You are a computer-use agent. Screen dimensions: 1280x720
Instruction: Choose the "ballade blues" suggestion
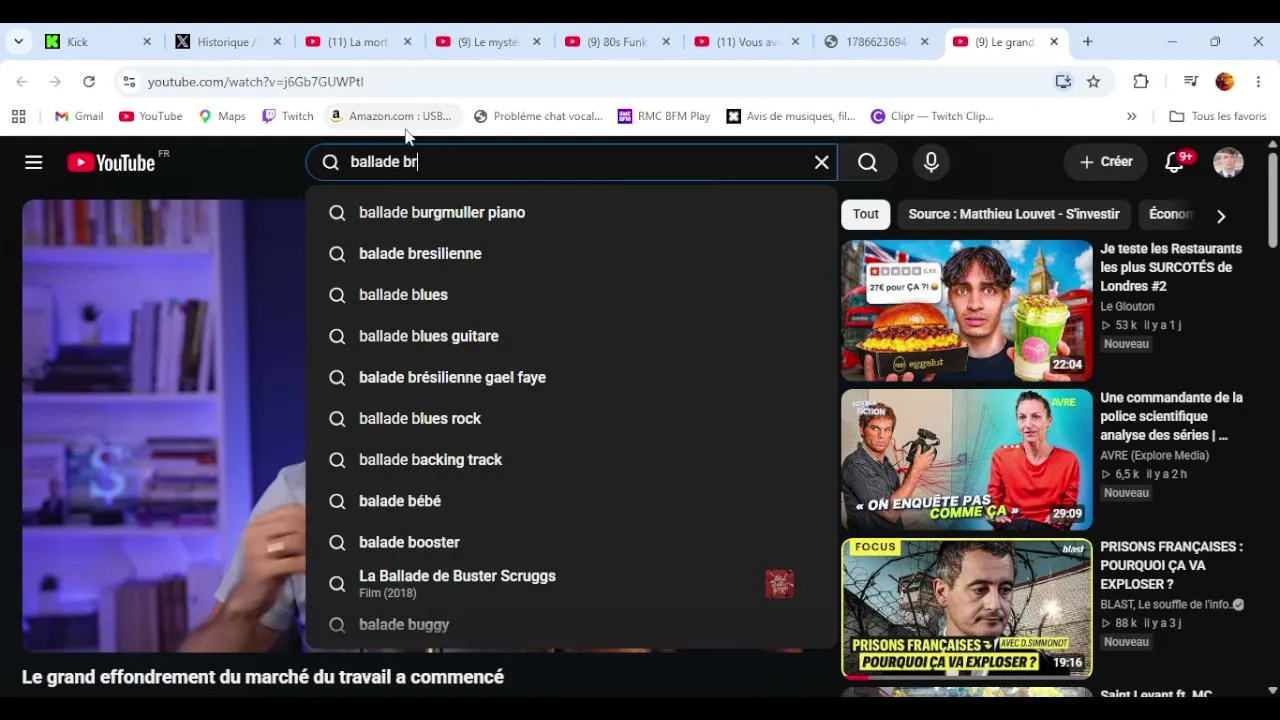(571, 295)
